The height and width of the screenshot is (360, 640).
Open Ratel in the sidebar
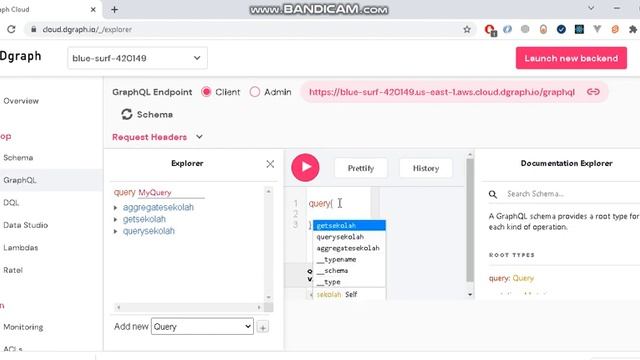13,270
